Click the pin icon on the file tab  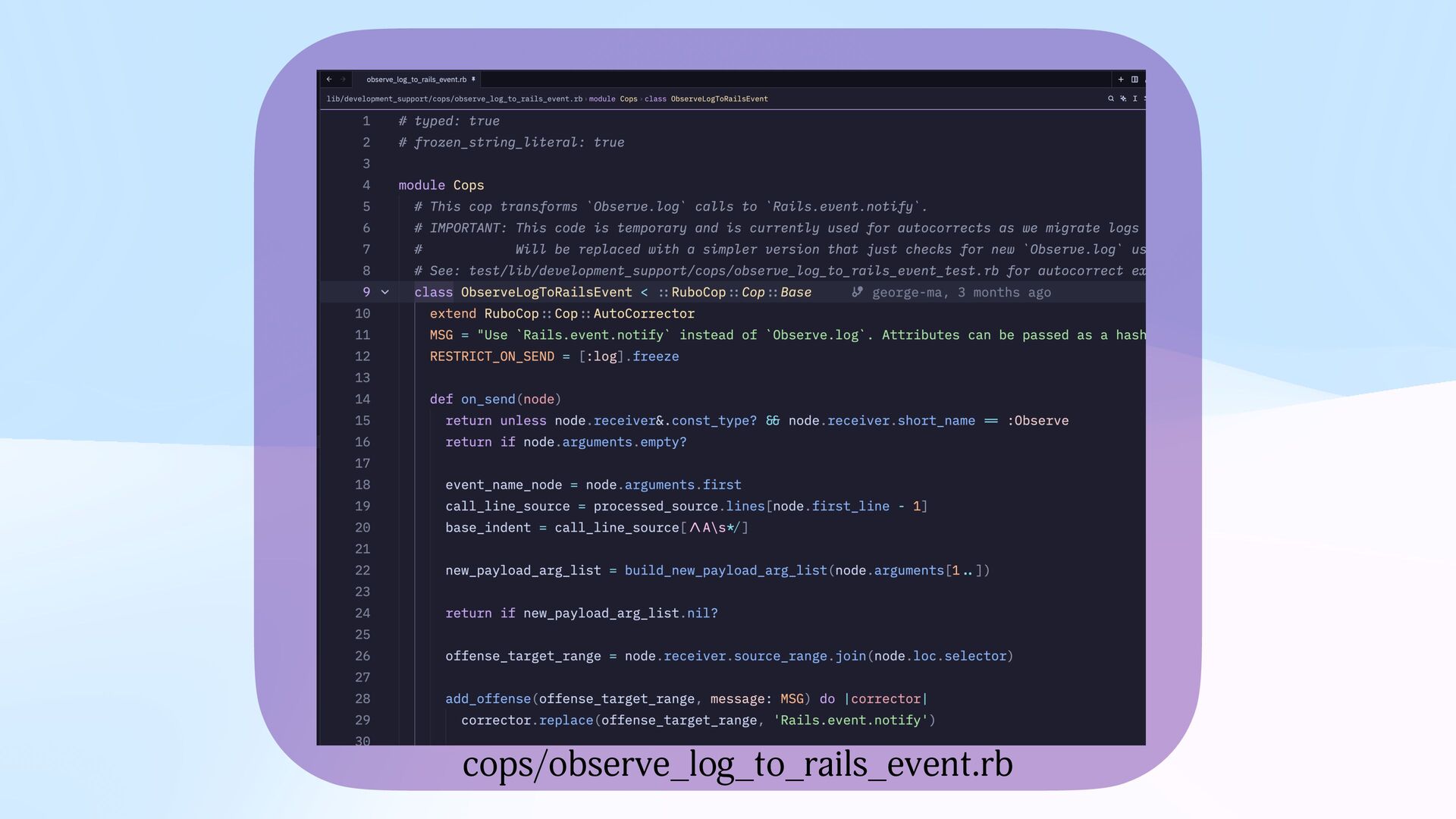pos(473,79)
